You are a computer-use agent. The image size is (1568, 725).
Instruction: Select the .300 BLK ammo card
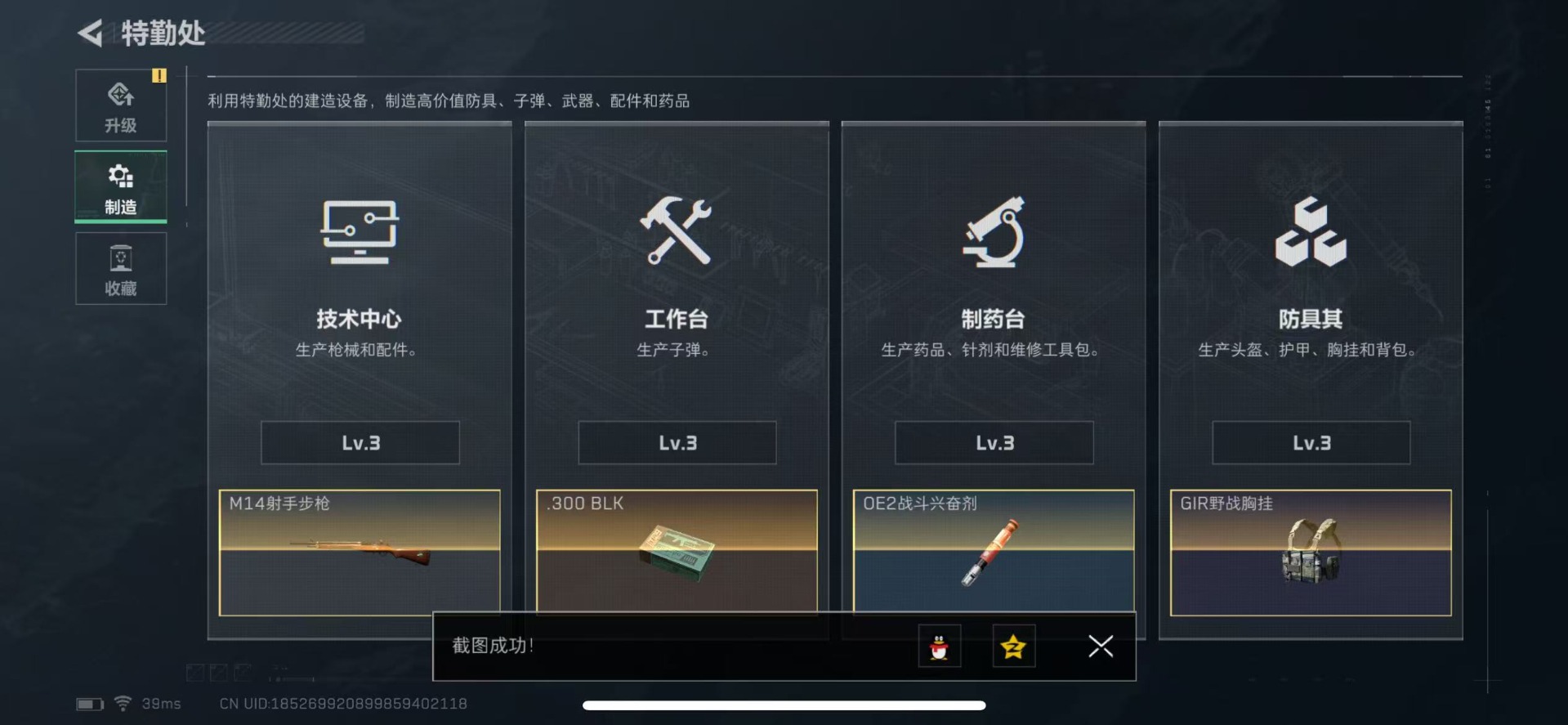[x=677, y=550]
